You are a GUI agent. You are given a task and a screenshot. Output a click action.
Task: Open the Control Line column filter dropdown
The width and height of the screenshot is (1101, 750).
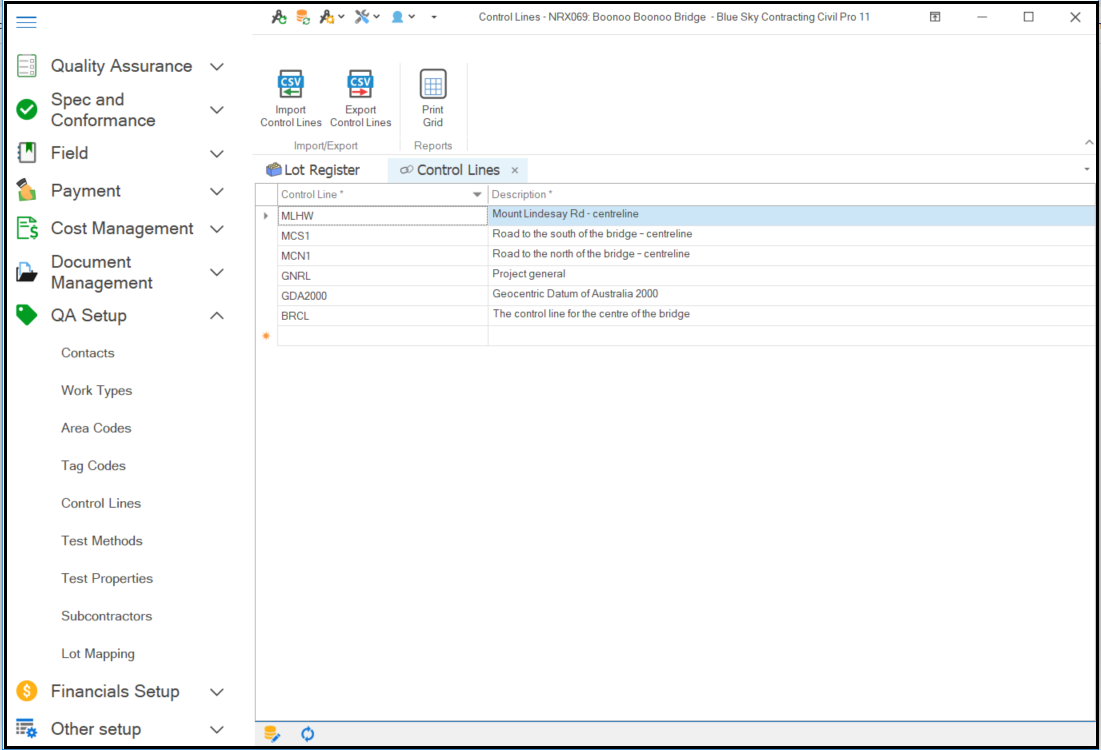(477, 195)
